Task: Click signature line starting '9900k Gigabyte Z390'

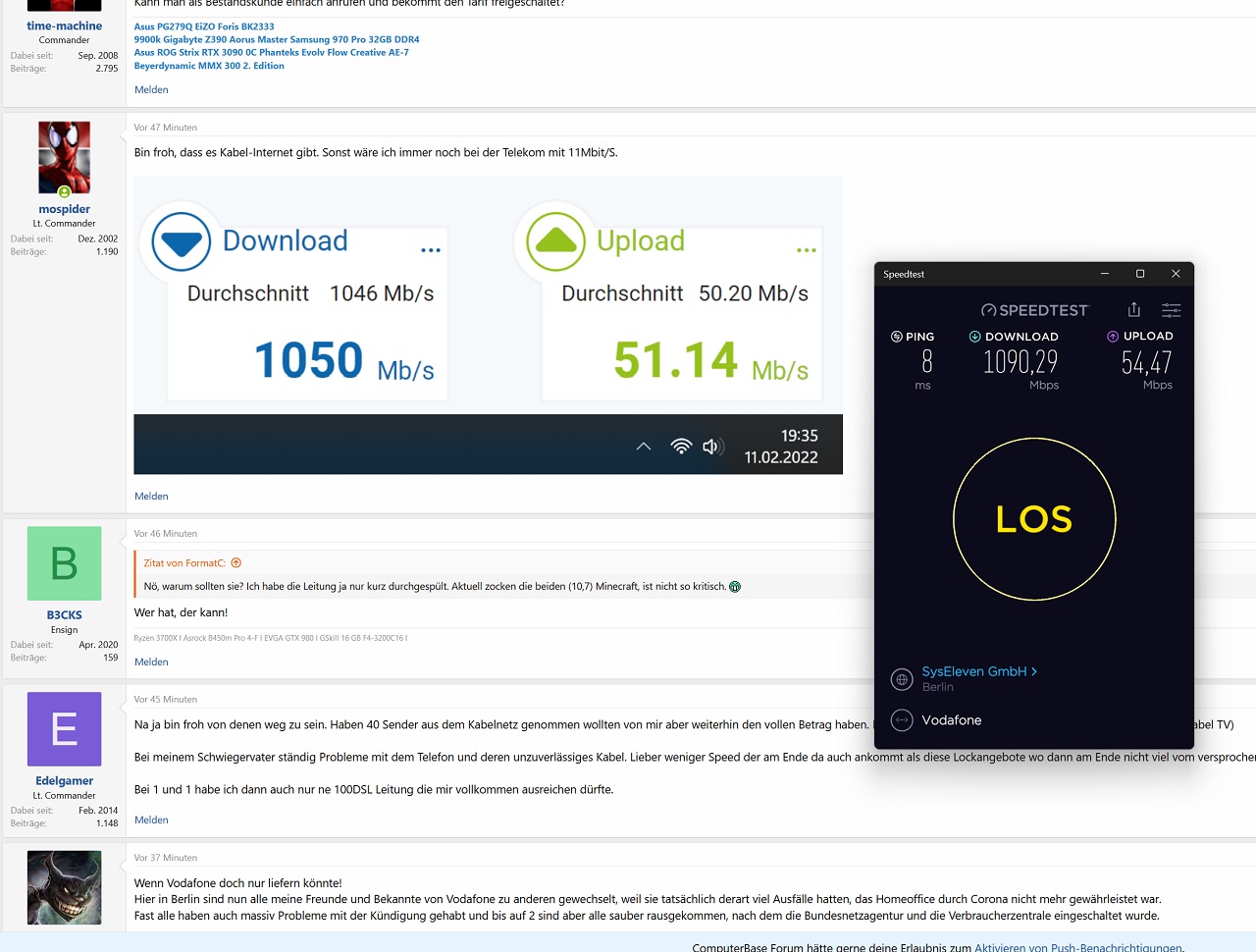Action: [277, 39]
